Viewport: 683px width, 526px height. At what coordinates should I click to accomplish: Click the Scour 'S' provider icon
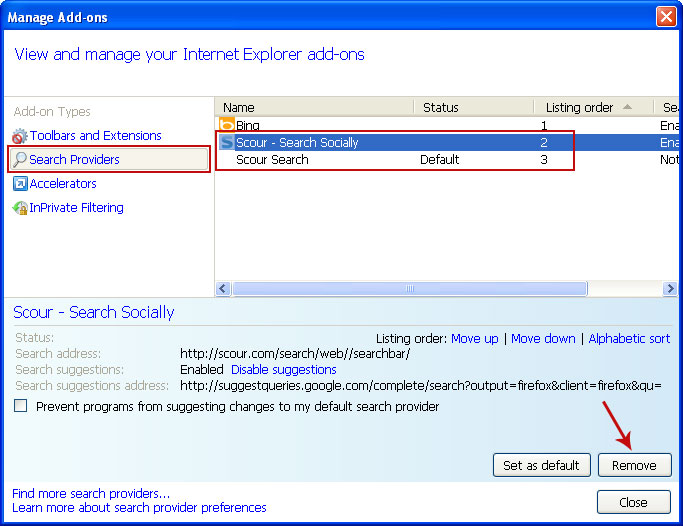227,142
